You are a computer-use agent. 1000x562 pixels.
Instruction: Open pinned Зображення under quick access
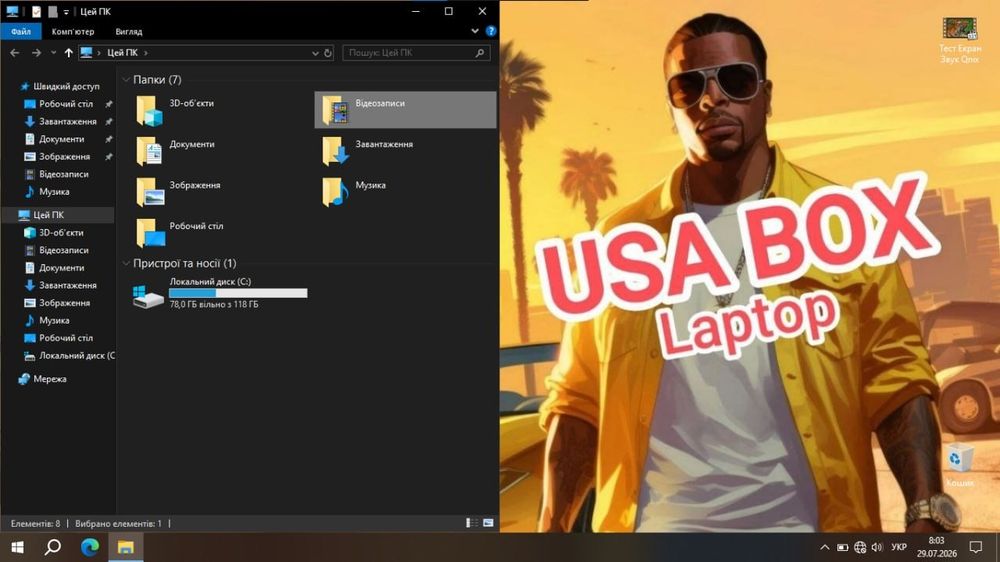(x=64, y=156)
